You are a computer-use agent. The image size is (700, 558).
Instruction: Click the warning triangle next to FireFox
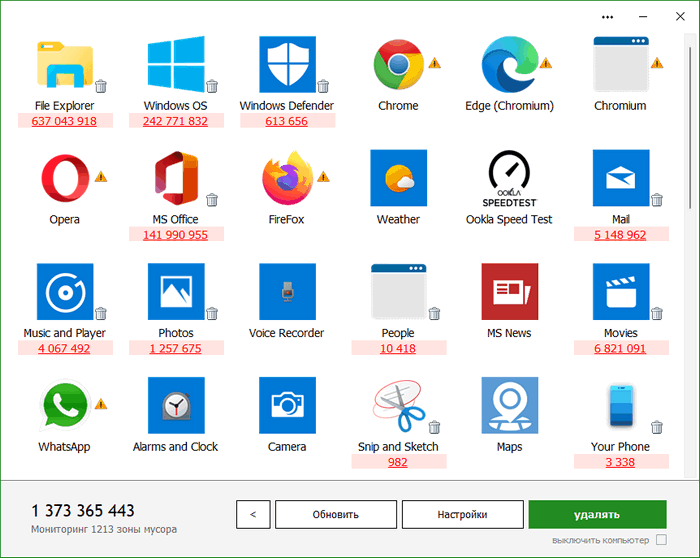point(323,177)
